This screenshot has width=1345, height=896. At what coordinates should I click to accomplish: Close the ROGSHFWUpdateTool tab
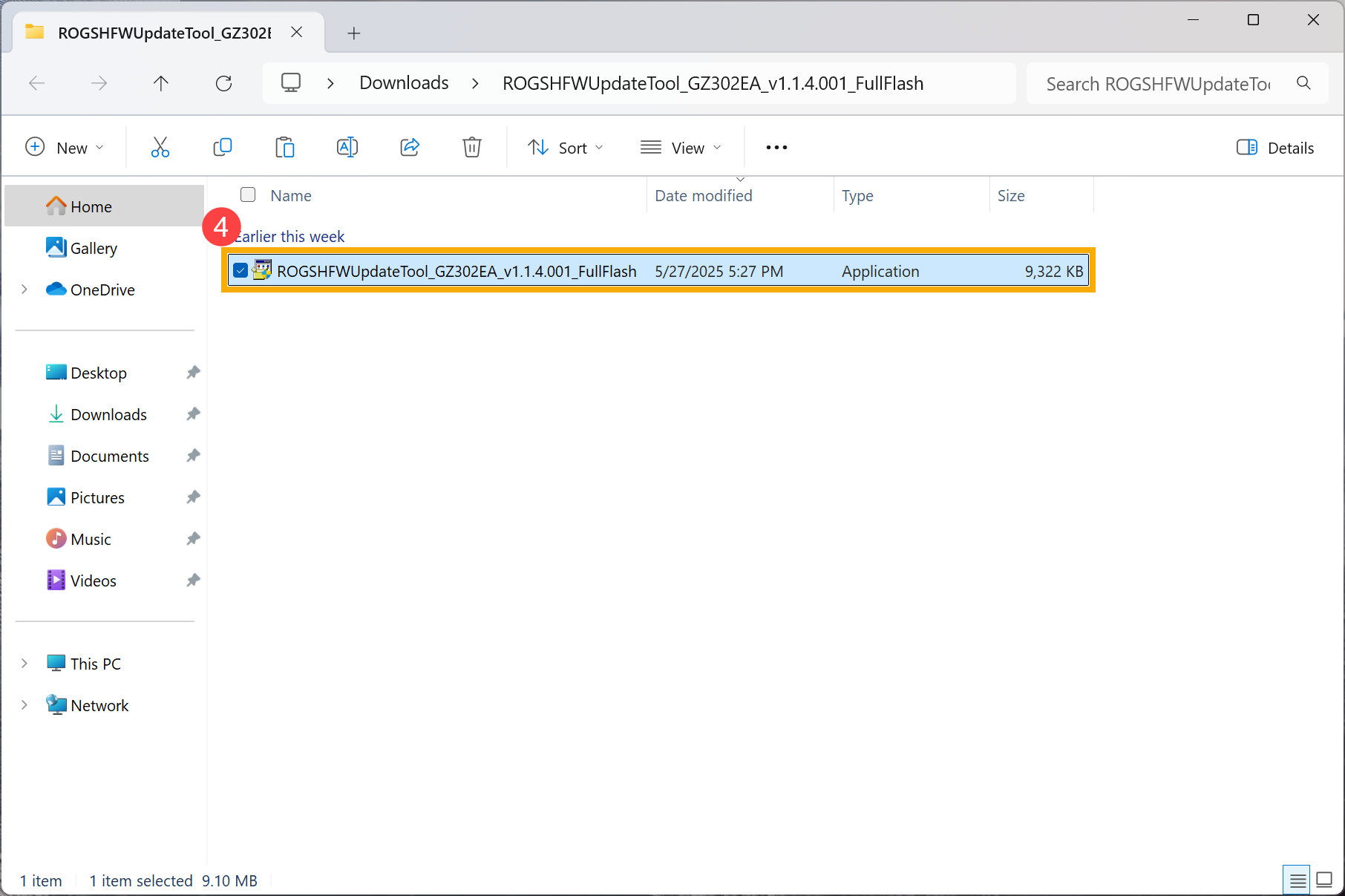tap(297, 32)
